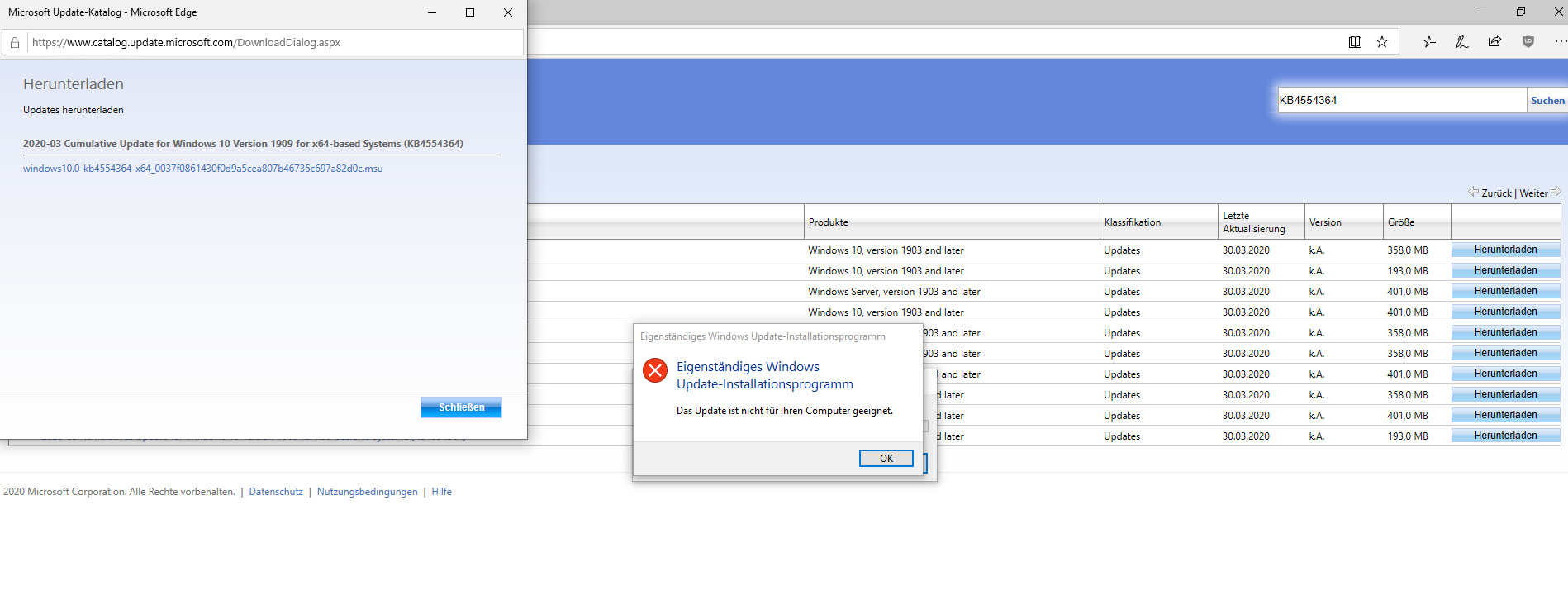This screenshot has height=605, width=1568.
Task: Click the right arrow next to Weiter
Action: tap(1556, 192)
